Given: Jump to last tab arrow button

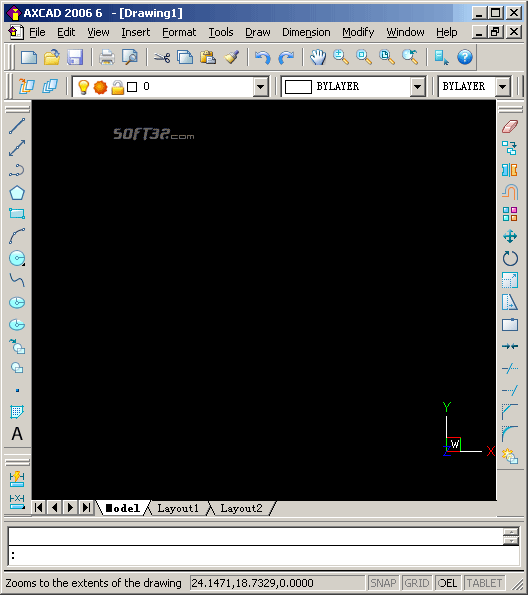Looking at the screenshot, I should (87, 507).
